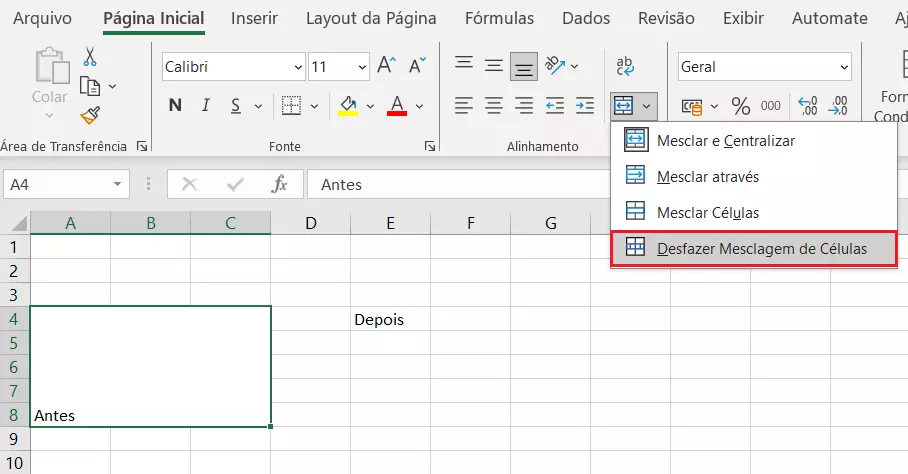This screenshot has height=474, width=908.
Task: Switch to the Inserir tab
Action: point(254,19)
